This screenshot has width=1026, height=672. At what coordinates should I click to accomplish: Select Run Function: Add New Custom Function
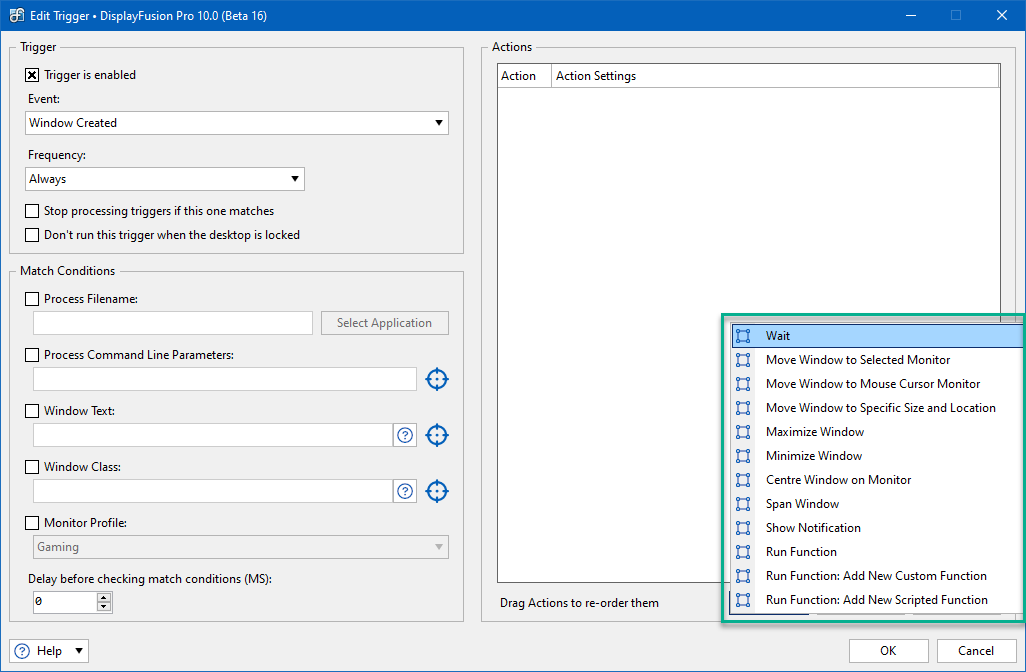(877, 576)
